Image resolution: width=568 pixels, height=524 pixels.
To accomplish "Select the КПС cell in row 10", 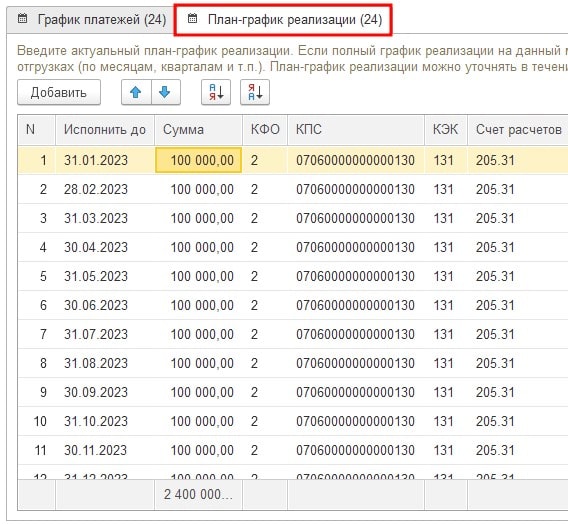I will [356, 421].
